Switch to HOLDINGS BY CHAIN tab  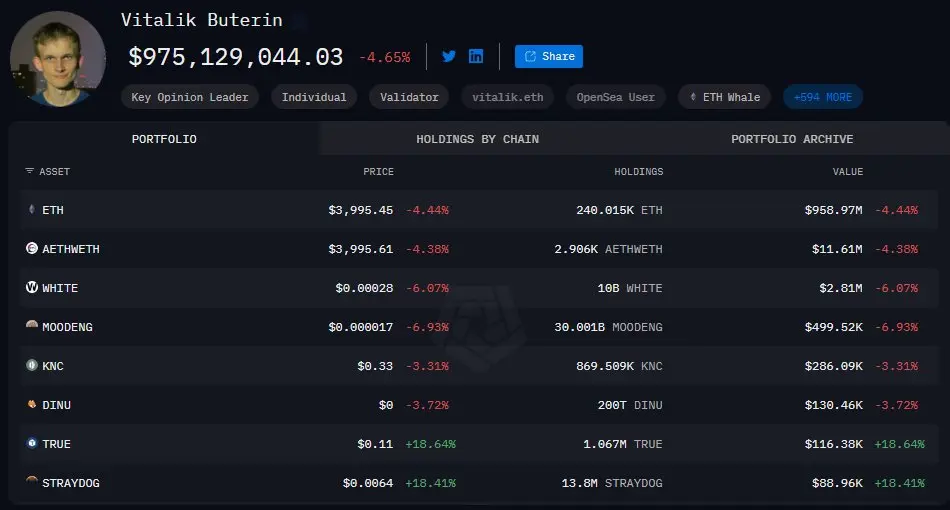pos(477,139)
